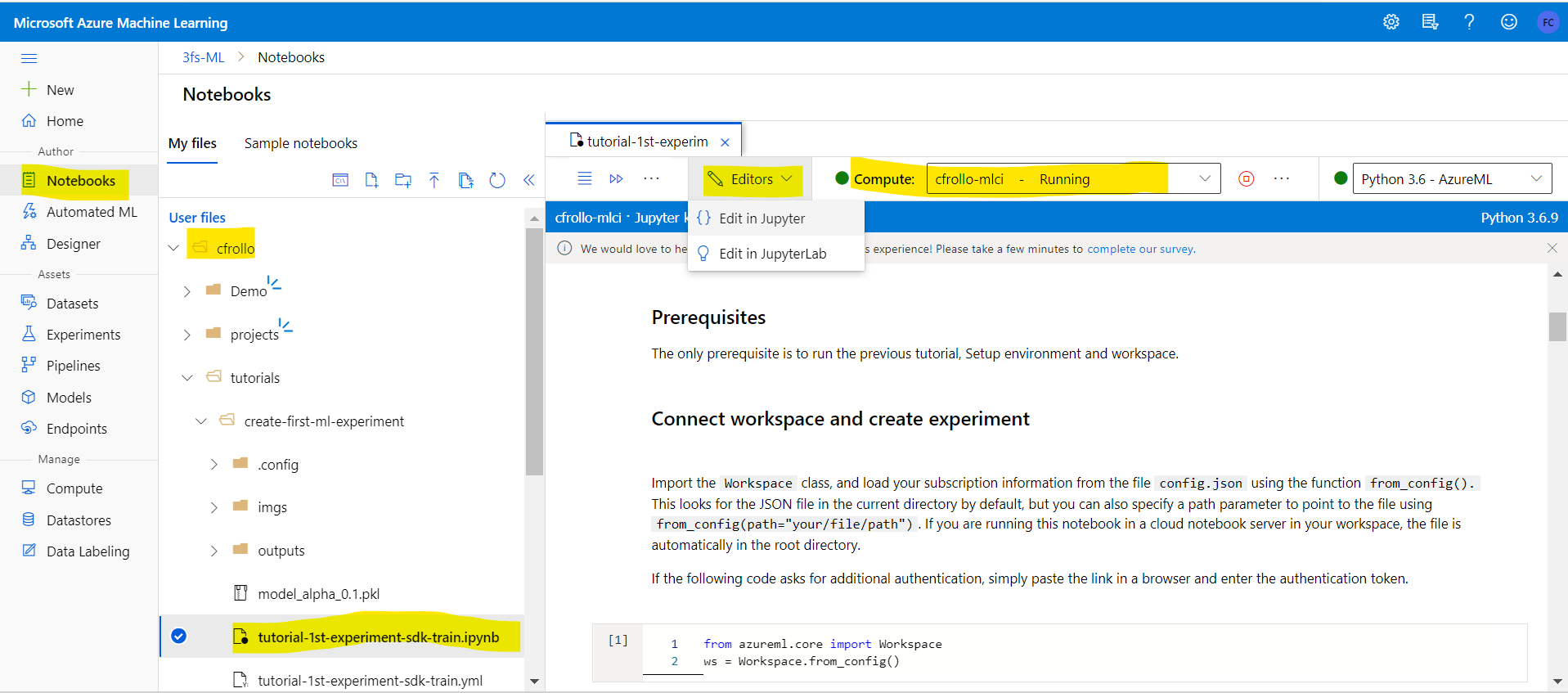Click file list scroll down arrow

pyautogui.click(x=534, y=681)
